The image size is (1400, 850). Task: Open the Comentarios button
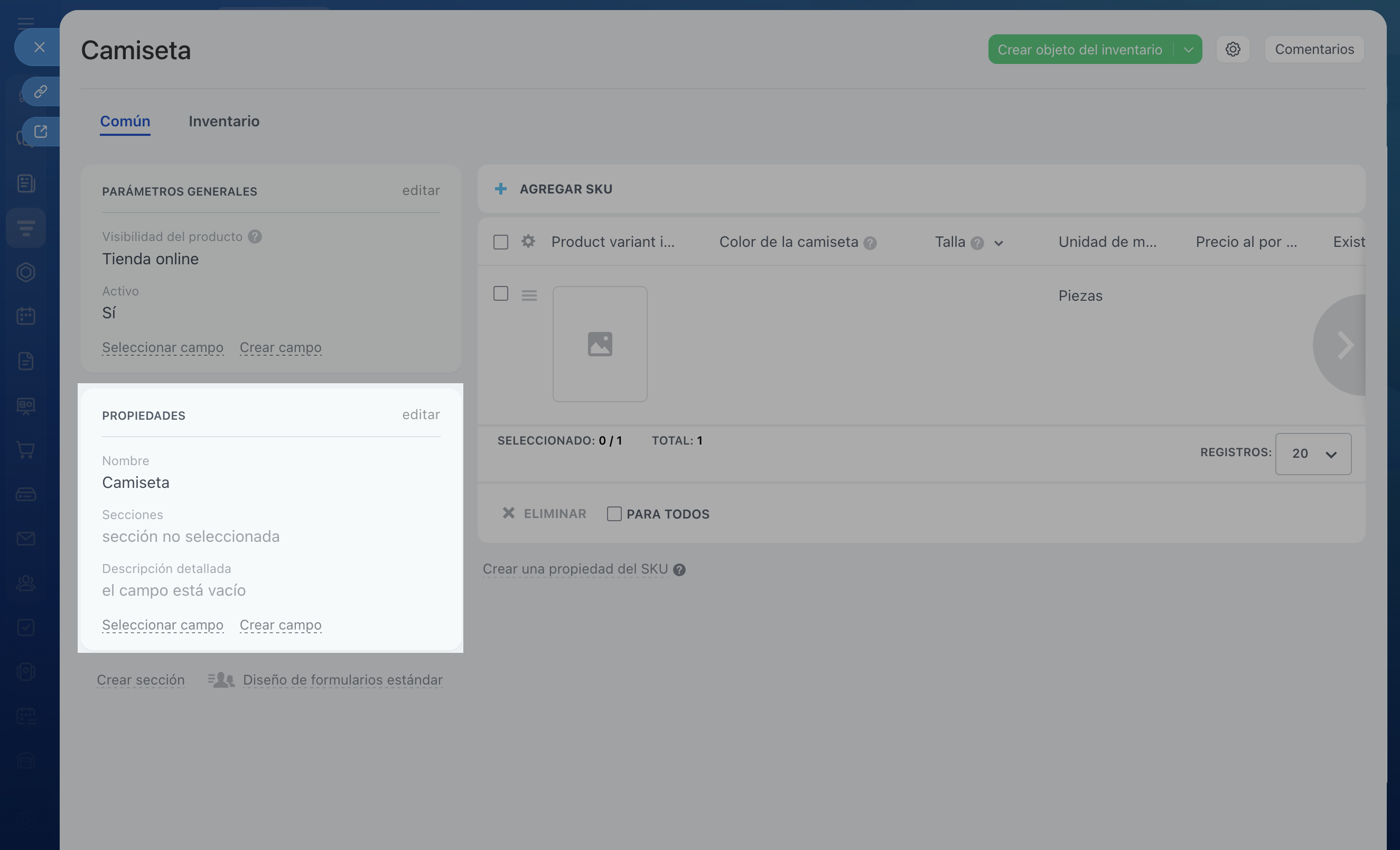(x=1314, y=50)
